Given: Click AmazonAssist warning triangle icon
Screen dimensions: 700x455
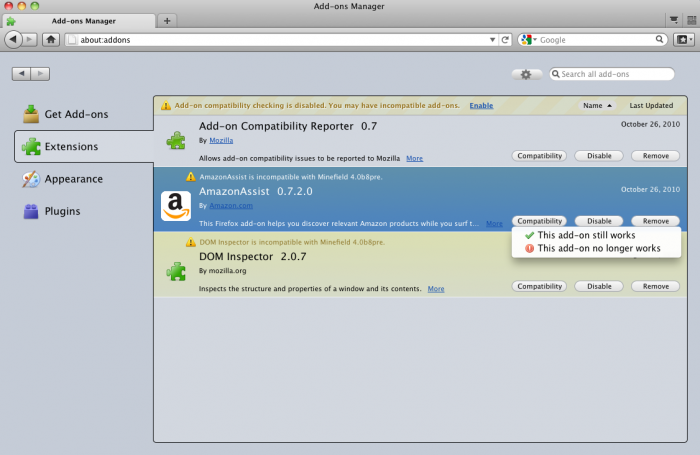Looking at the screenshot, I should point(191,177).
